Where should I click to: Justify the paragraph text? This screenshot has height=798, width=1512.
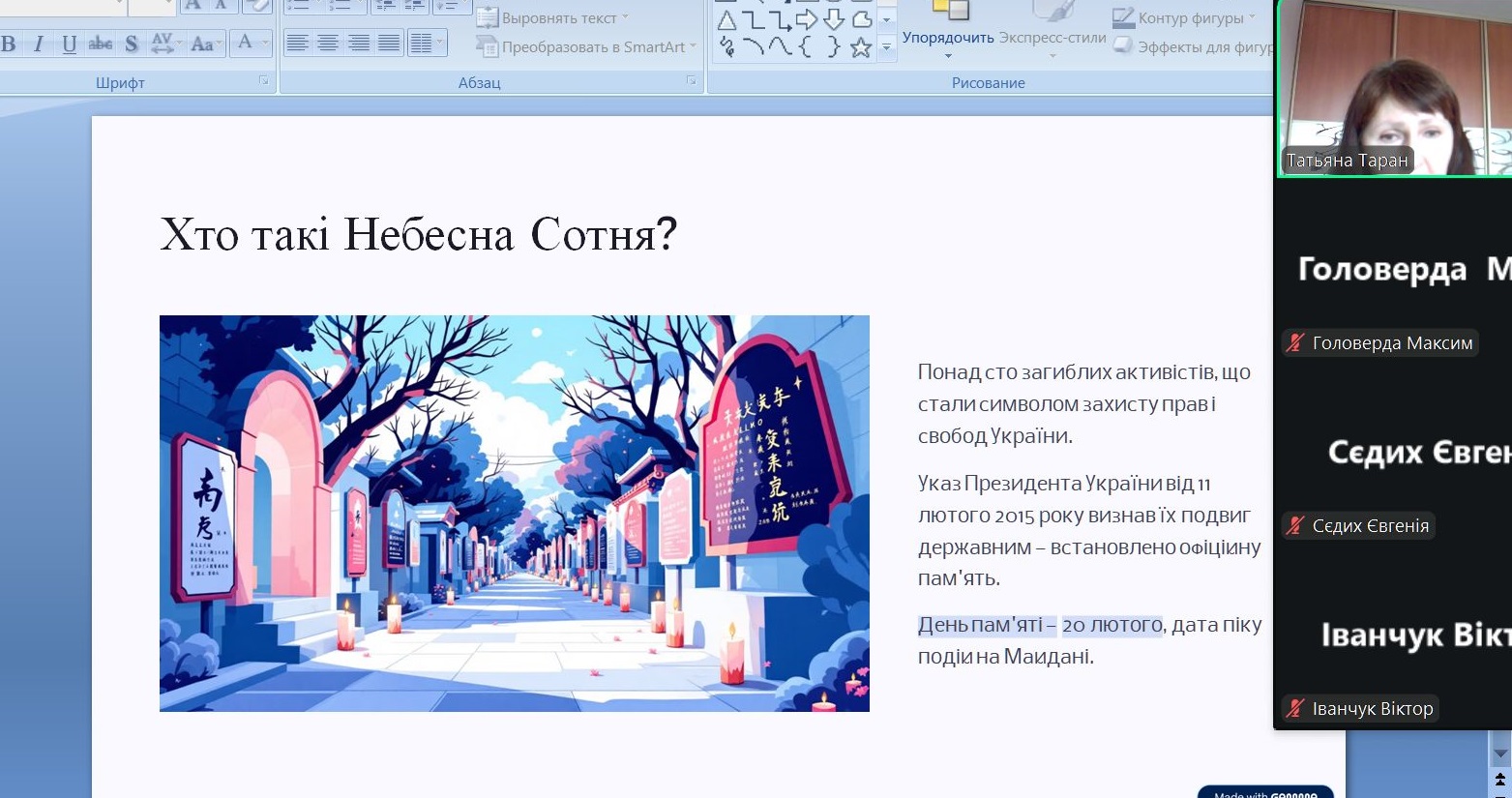pos(389,44)
